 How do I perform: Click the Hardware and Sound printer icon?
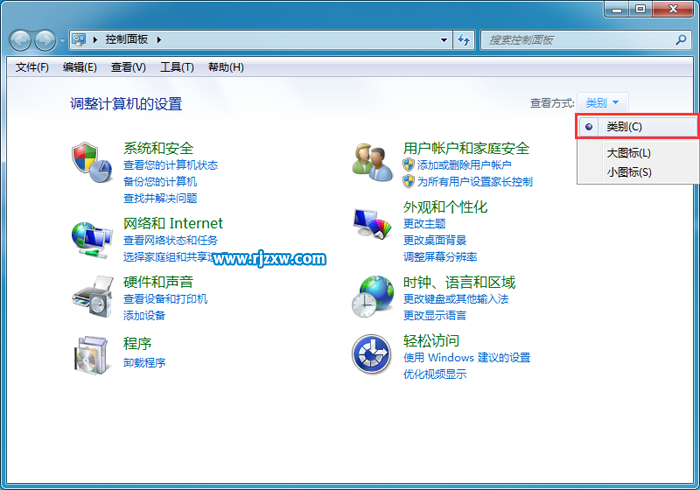tap(91, 296)
